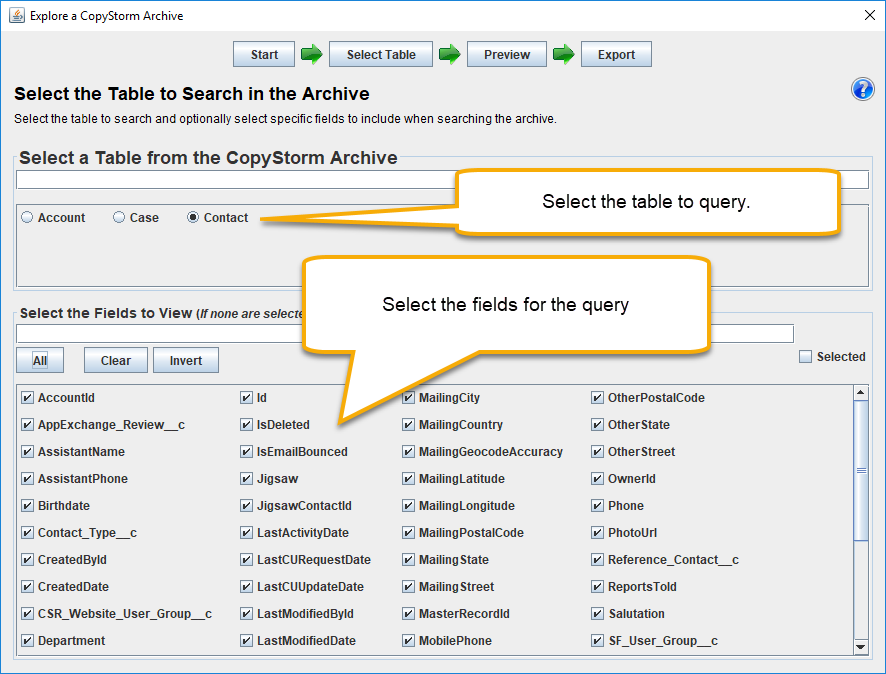Select the Account table radio button
Screen dimensions: 886x674
coord(27,217)
